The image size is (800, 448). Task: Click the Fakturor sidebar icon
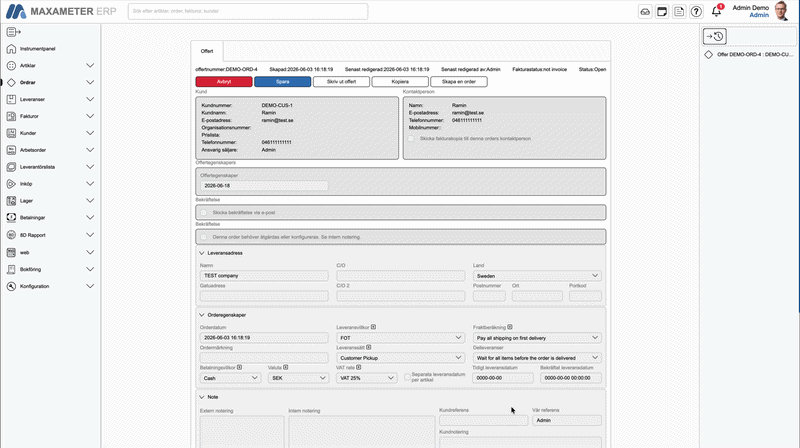click(11, 116)
